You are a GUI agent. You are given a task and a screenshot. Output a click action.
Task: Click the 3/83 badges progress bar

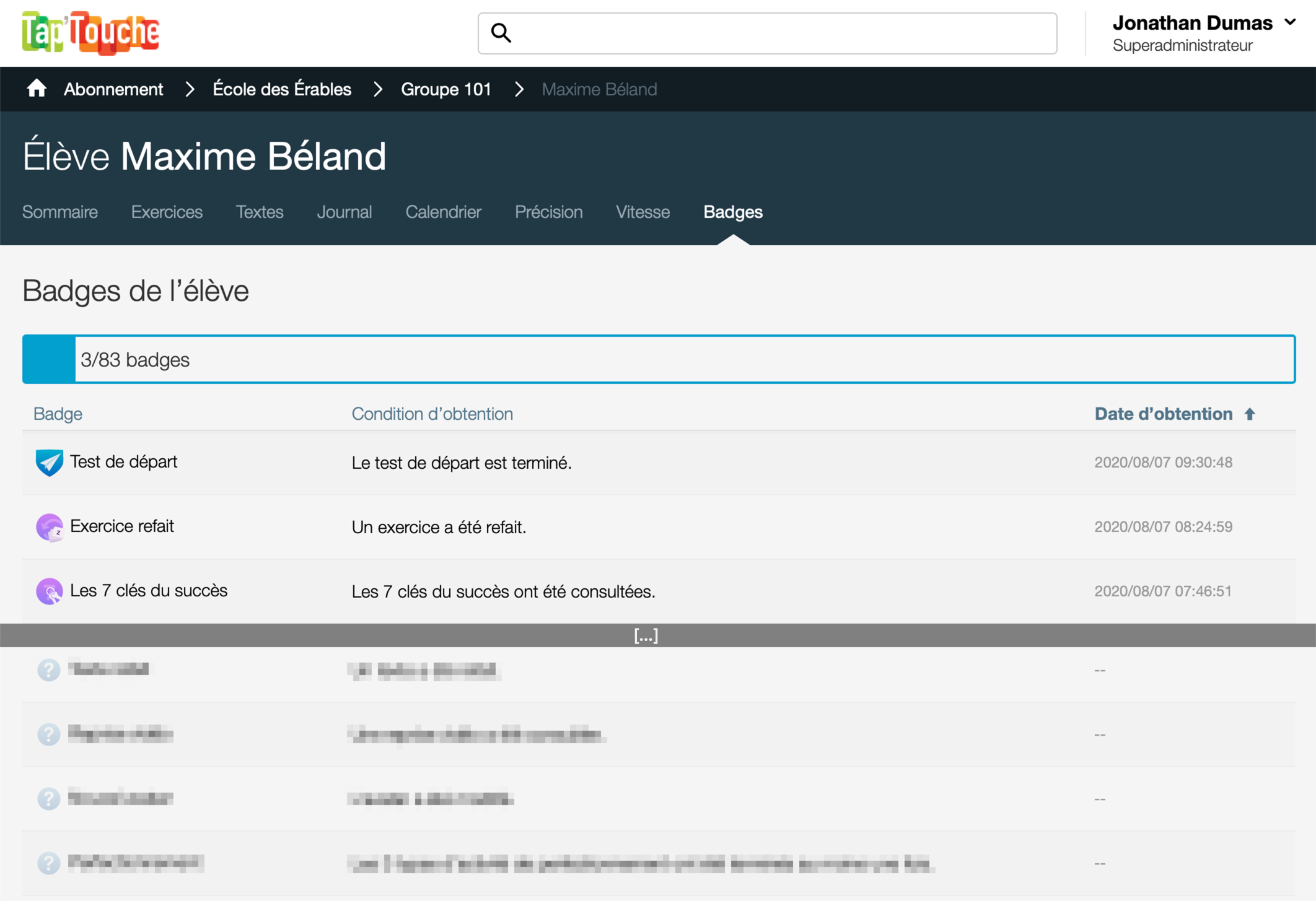click(x=659, y=359)
